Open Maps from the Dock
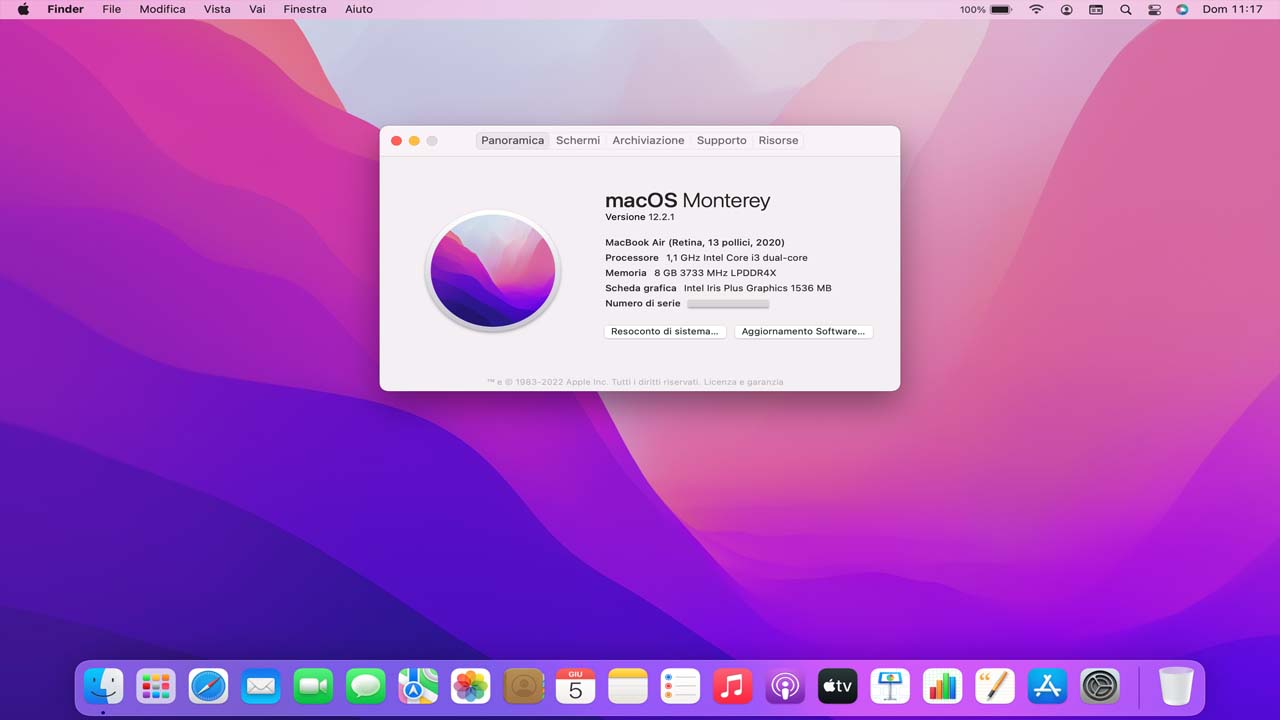Image resolution: width=1280 pixels, height=720 pixels. pos(418,686)
